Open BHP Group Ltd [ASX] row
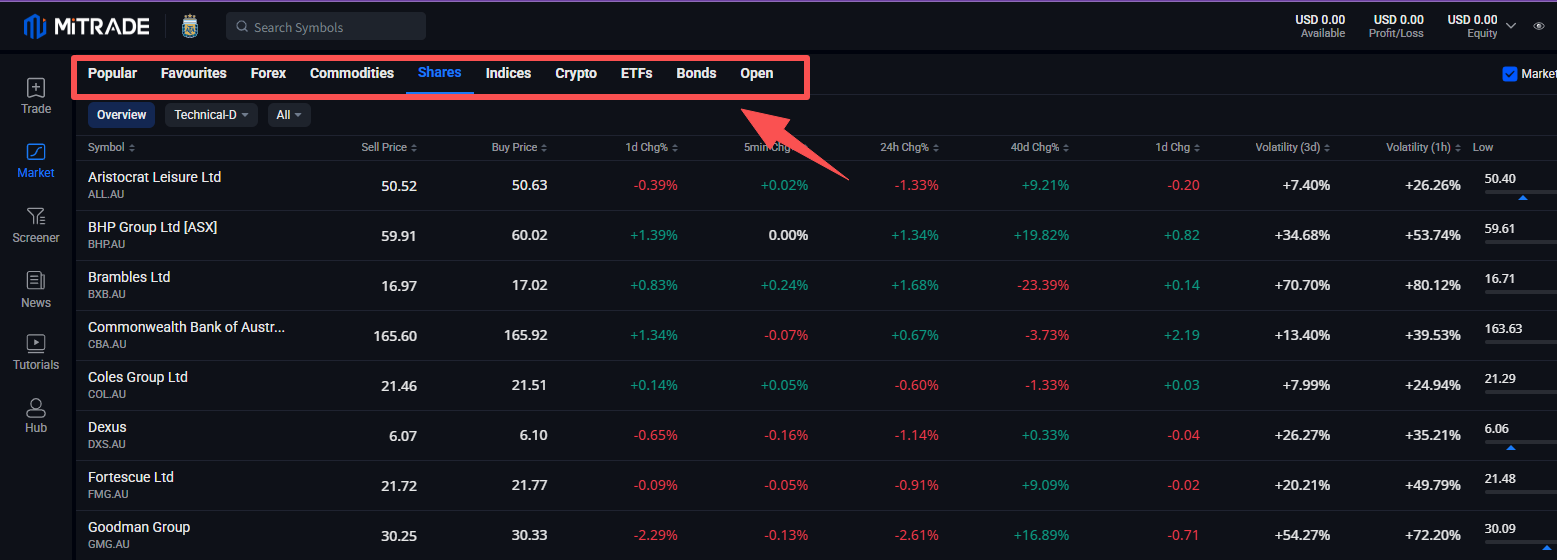 pos(816,235)
